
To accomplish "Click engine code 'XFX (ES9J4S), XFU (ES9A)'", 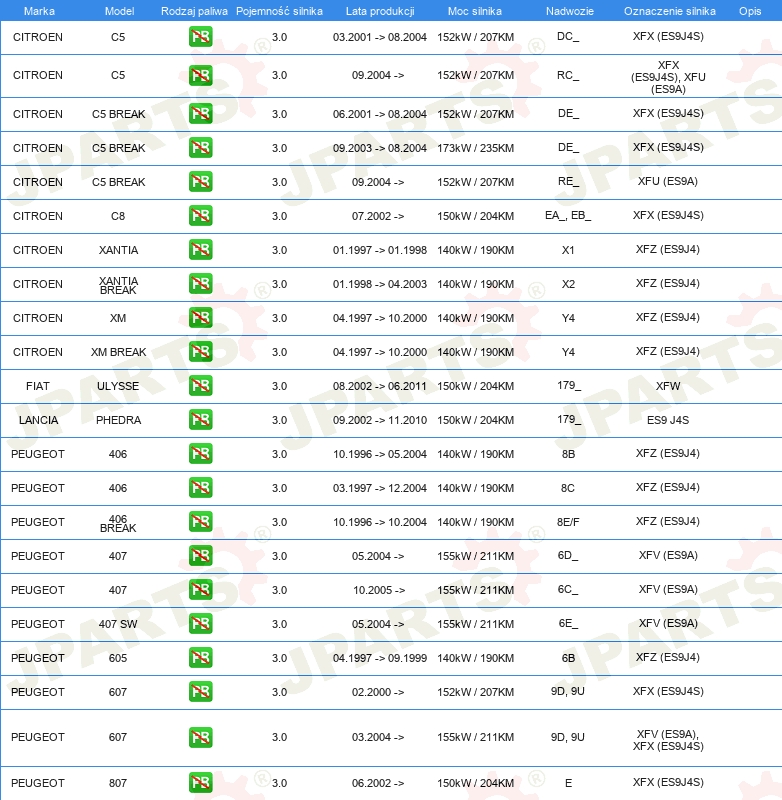I will [668, 77].
